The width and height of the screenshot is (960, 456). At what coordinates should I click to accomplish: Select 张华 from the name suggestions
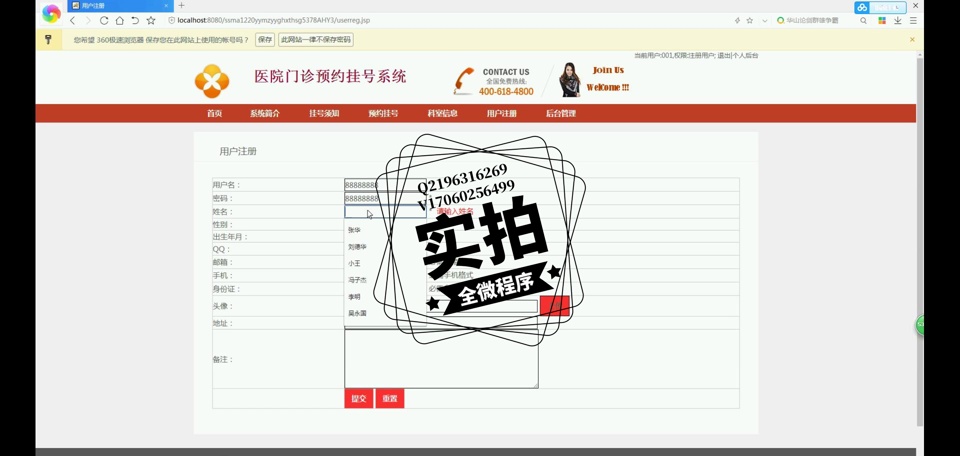355,230
